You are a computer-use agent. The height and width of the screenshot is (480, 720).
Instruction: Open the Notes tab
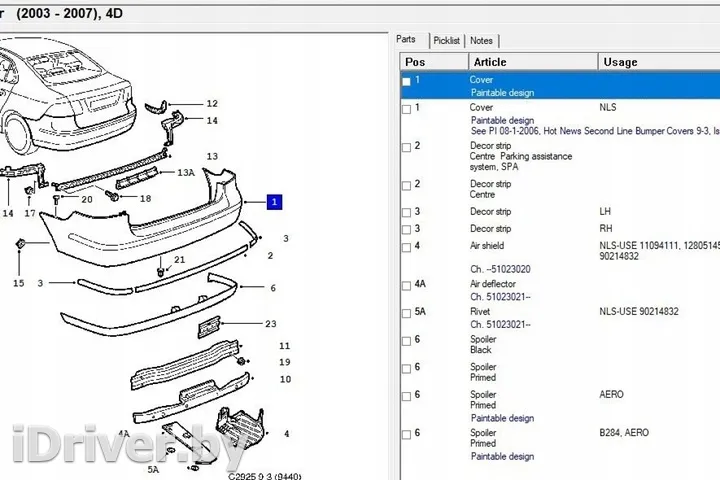click(481, 40)
